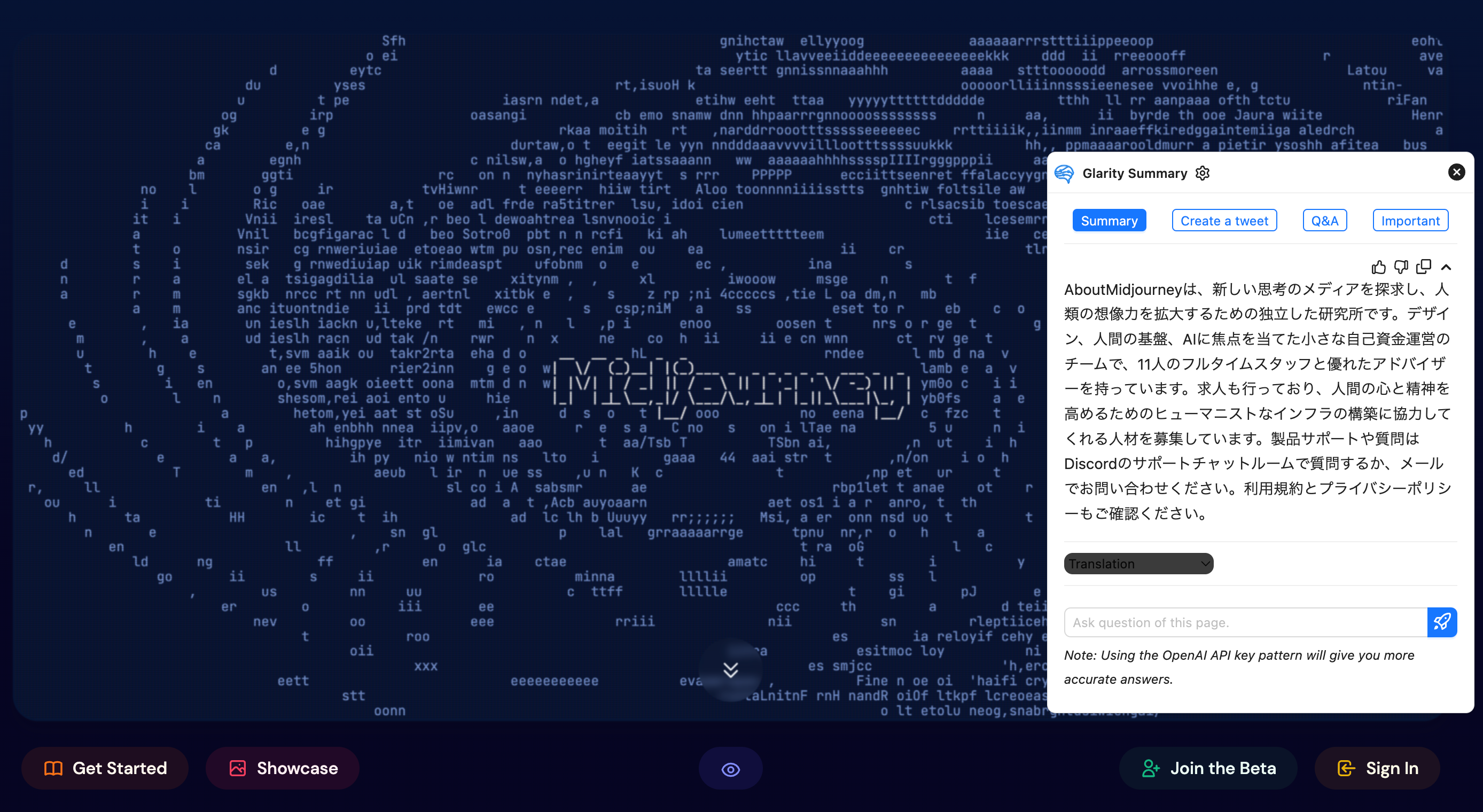The width and height of the screenshot is (1483, 812).
Task: Open Glarity settings gear icon
Action: tap(1202, 173)
